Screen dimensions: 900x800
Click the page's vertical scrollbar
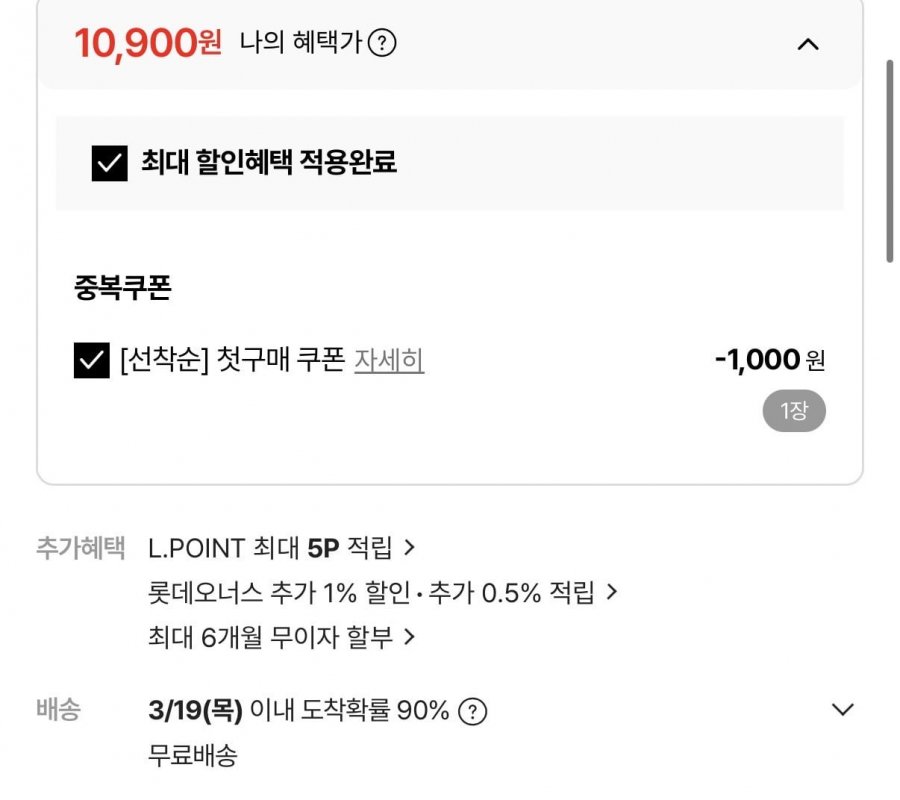pyautogui.click(x=890, y=160)
